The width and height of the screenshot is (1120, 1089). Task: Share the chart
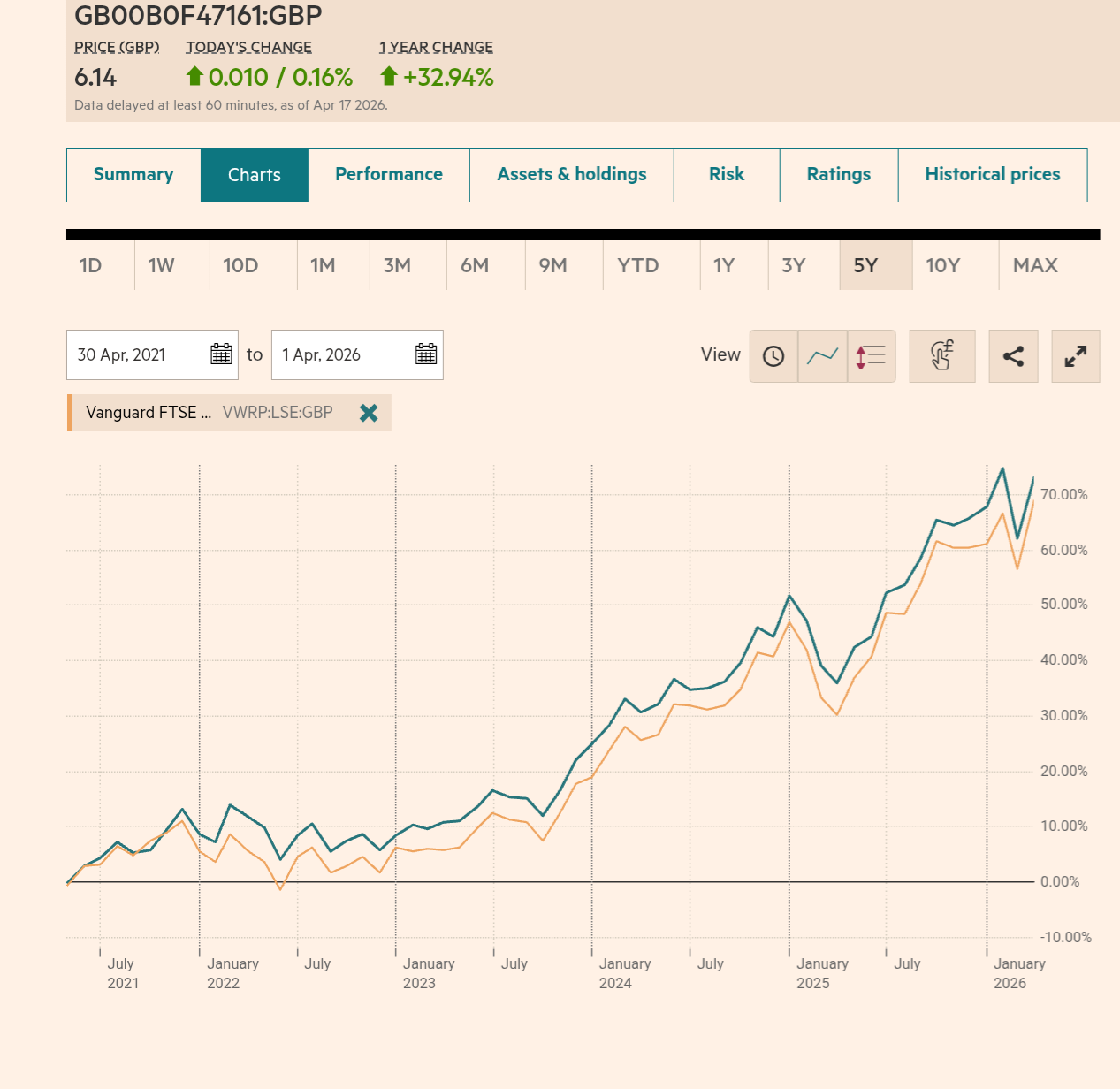point(1013,356)
